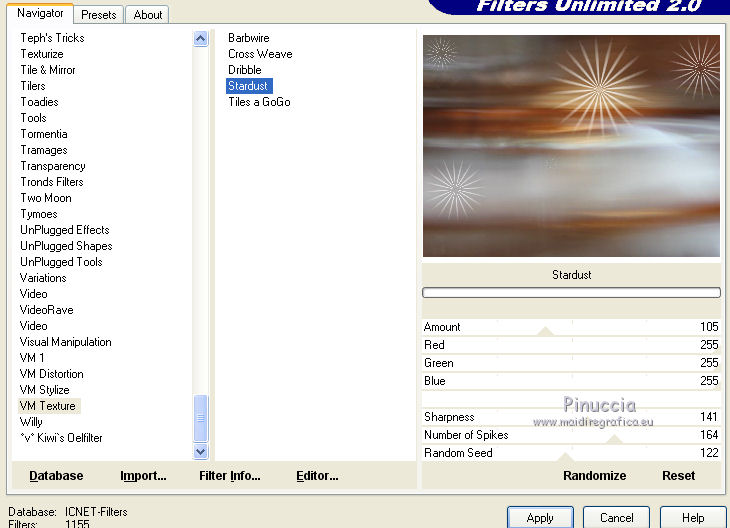Select VM 1 category
Screen dimensions: 730x528
pyautogui.click(x=32, y=358)
